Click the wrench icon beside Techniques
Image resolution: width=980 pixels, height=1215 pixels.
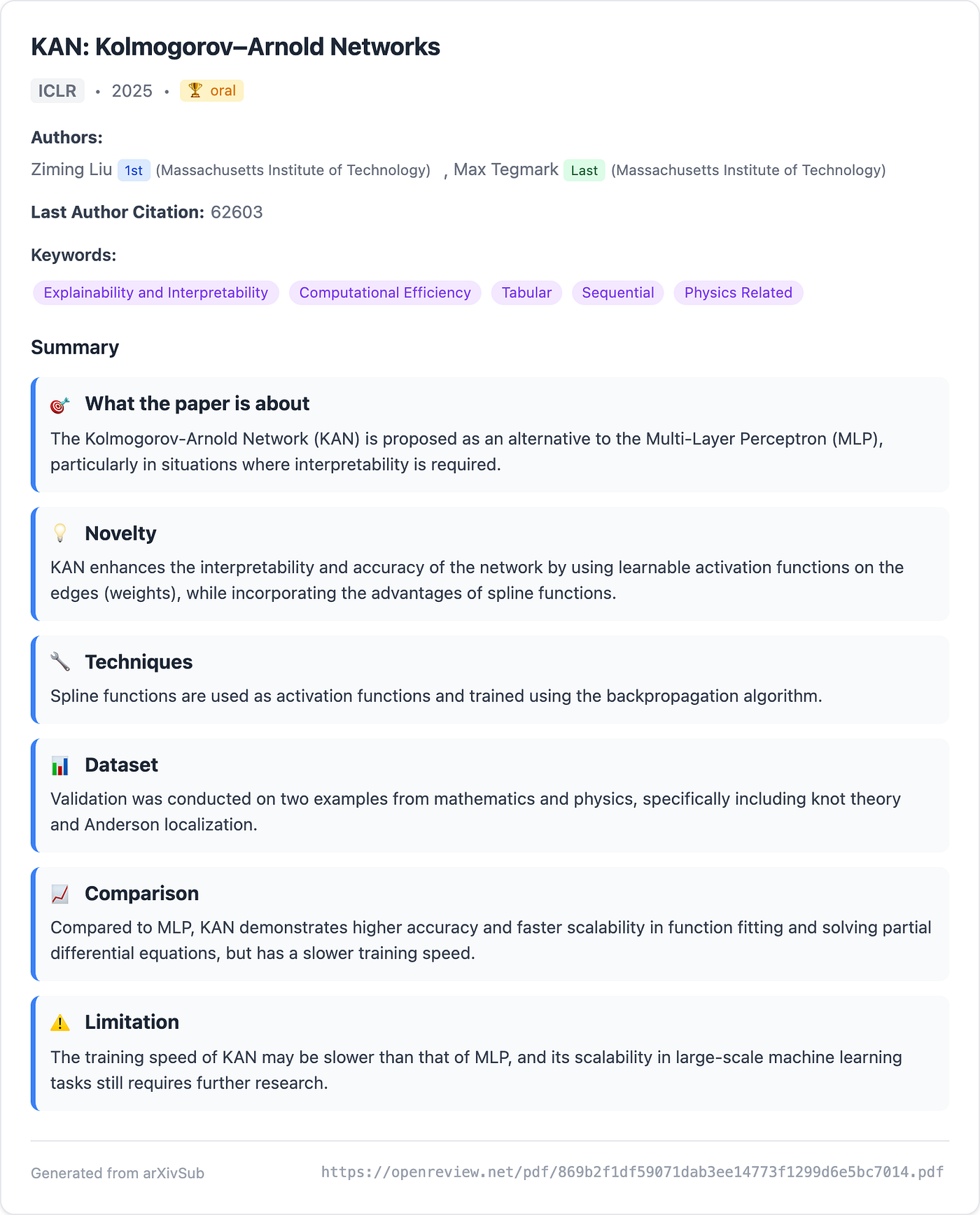point(60,662)
